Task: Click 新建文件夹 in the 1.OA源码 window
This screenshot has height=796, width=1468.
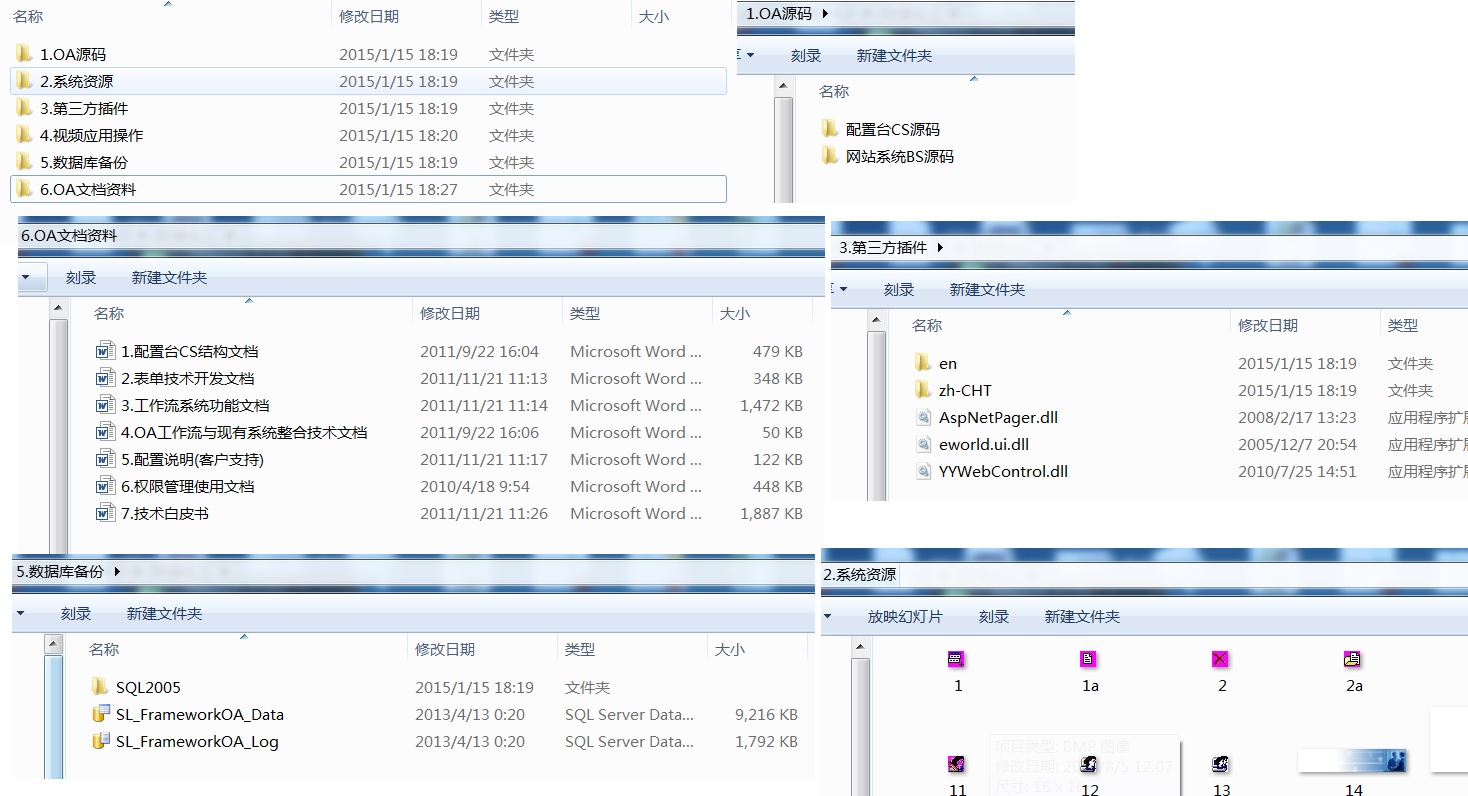Action: [894, 56]
